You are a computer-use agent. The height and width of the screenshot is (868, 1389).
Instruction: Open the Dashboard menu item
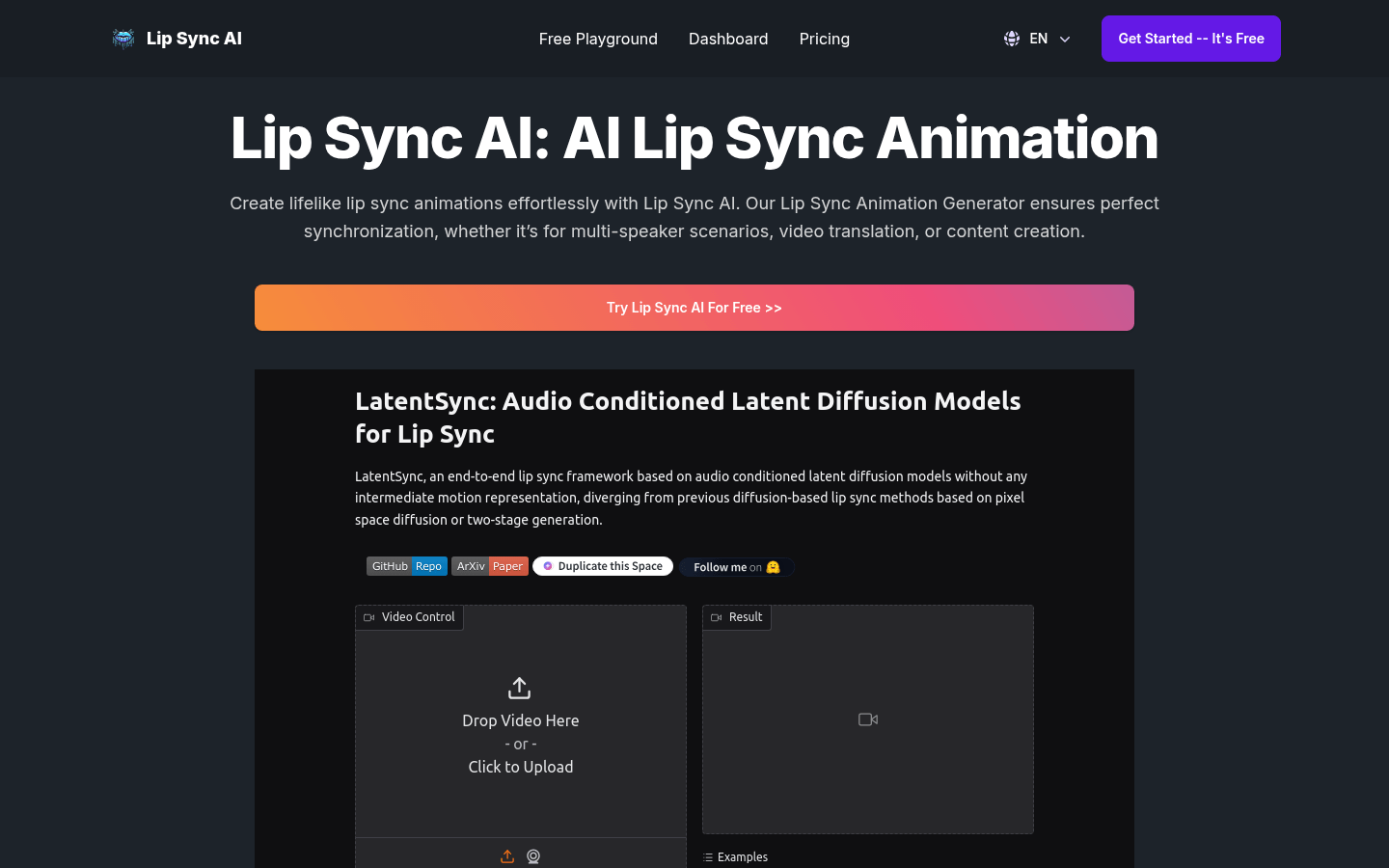tap(728, 39)
